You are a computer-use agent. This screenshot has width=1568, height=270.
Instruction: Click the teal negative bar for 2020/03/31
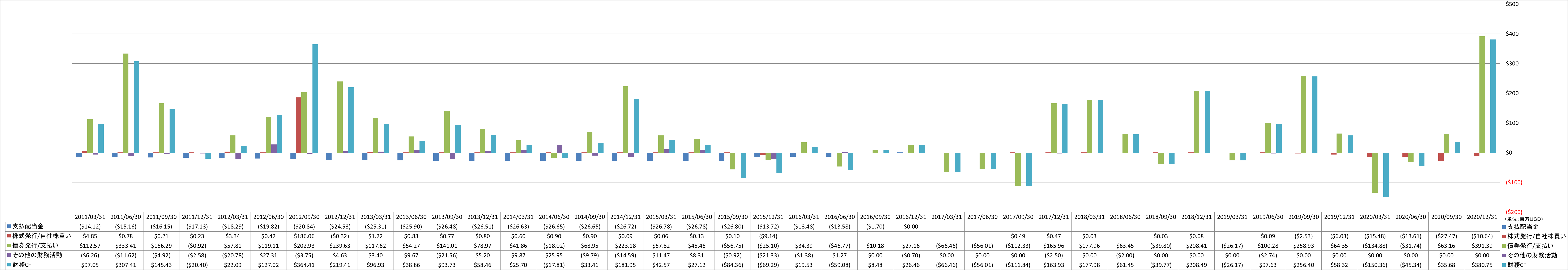1386,175
